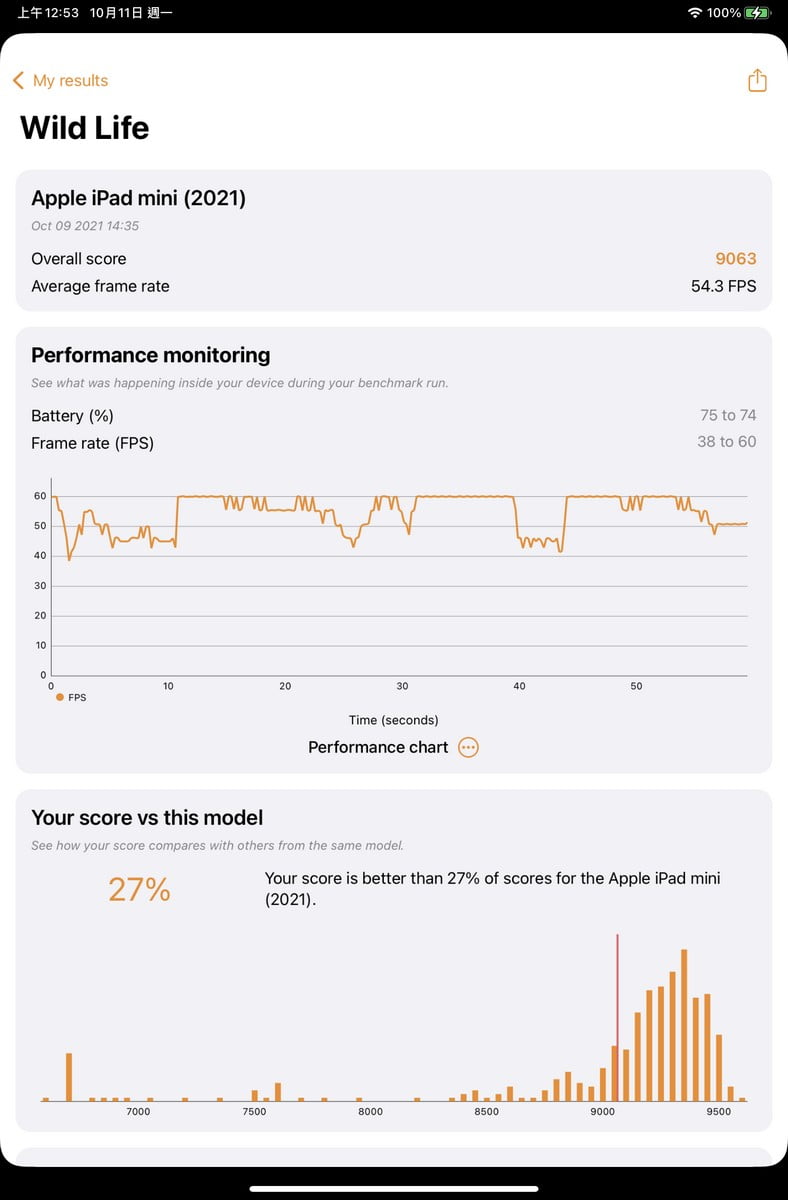Tap the Wild Life title

pos(85,128)
